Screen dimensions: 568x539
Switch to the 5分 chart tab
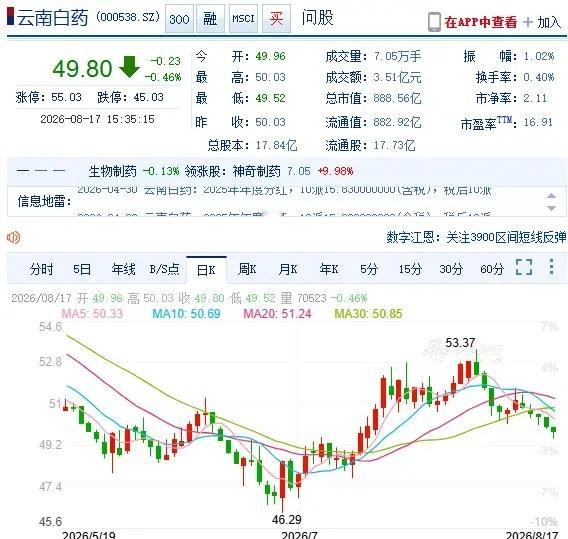pyautogui.click(x=369, y=270)
